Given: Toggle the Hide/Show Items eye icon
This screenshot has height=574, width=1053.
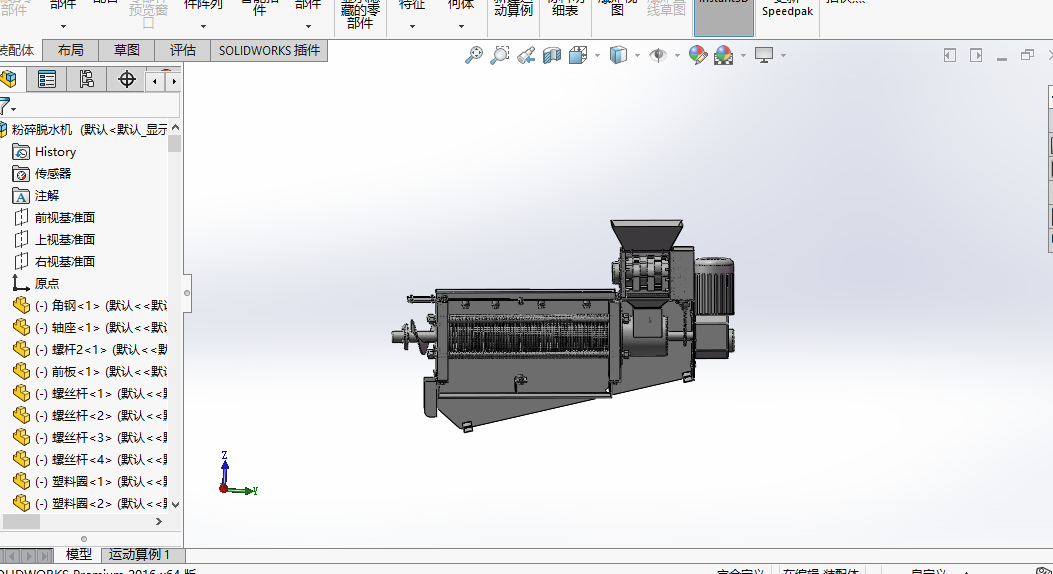Looking at the screenshot, I should 657,56.
